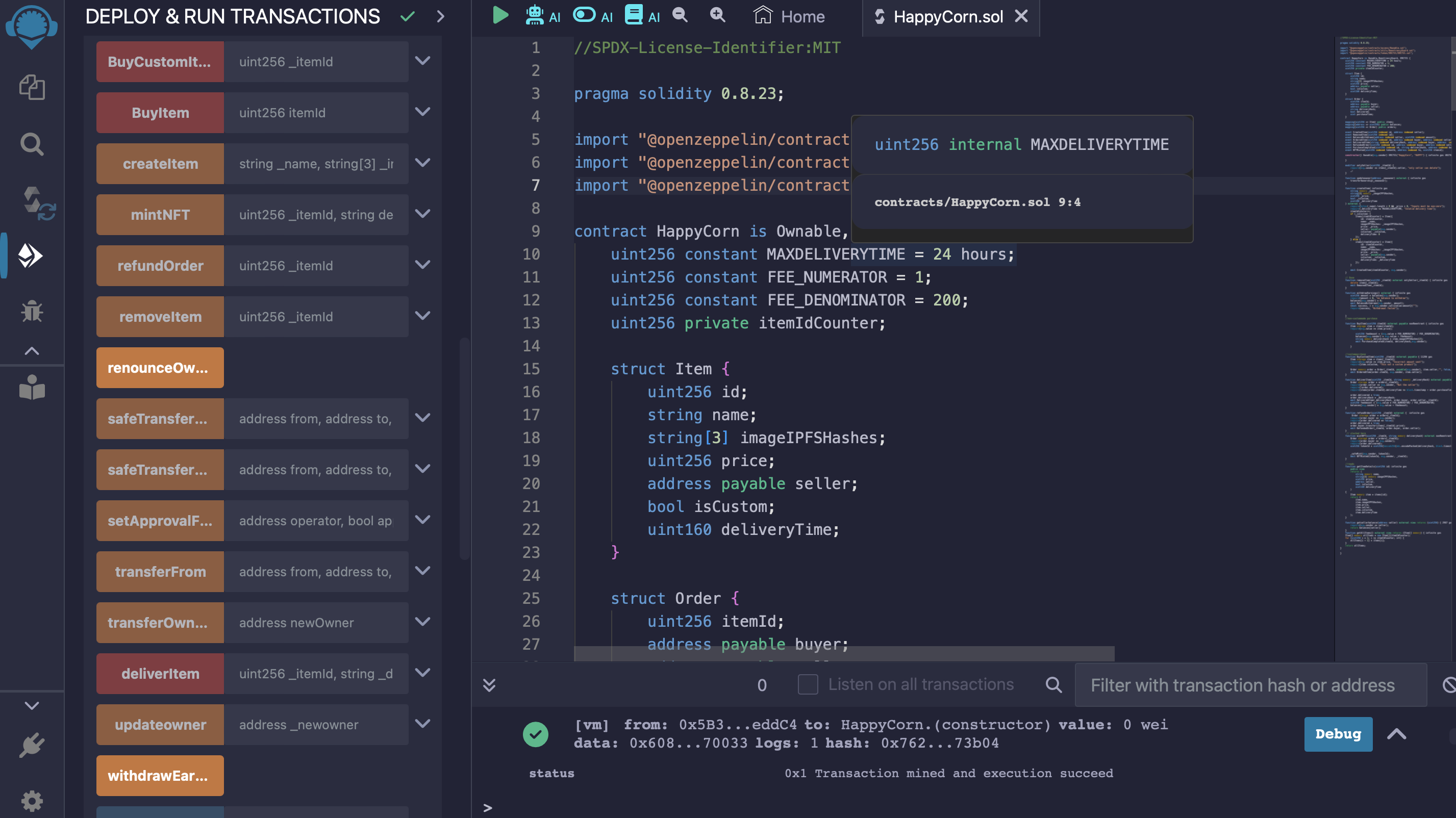Click the deliverItem function button
Viewport: 1456px width, 818px height.
160,674
